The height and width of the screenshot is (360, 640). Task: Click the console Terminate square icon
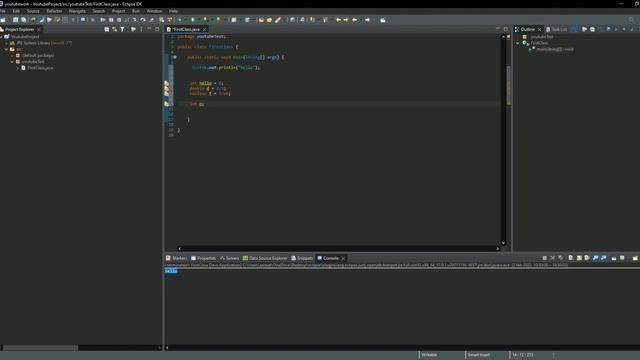[544, 258]
